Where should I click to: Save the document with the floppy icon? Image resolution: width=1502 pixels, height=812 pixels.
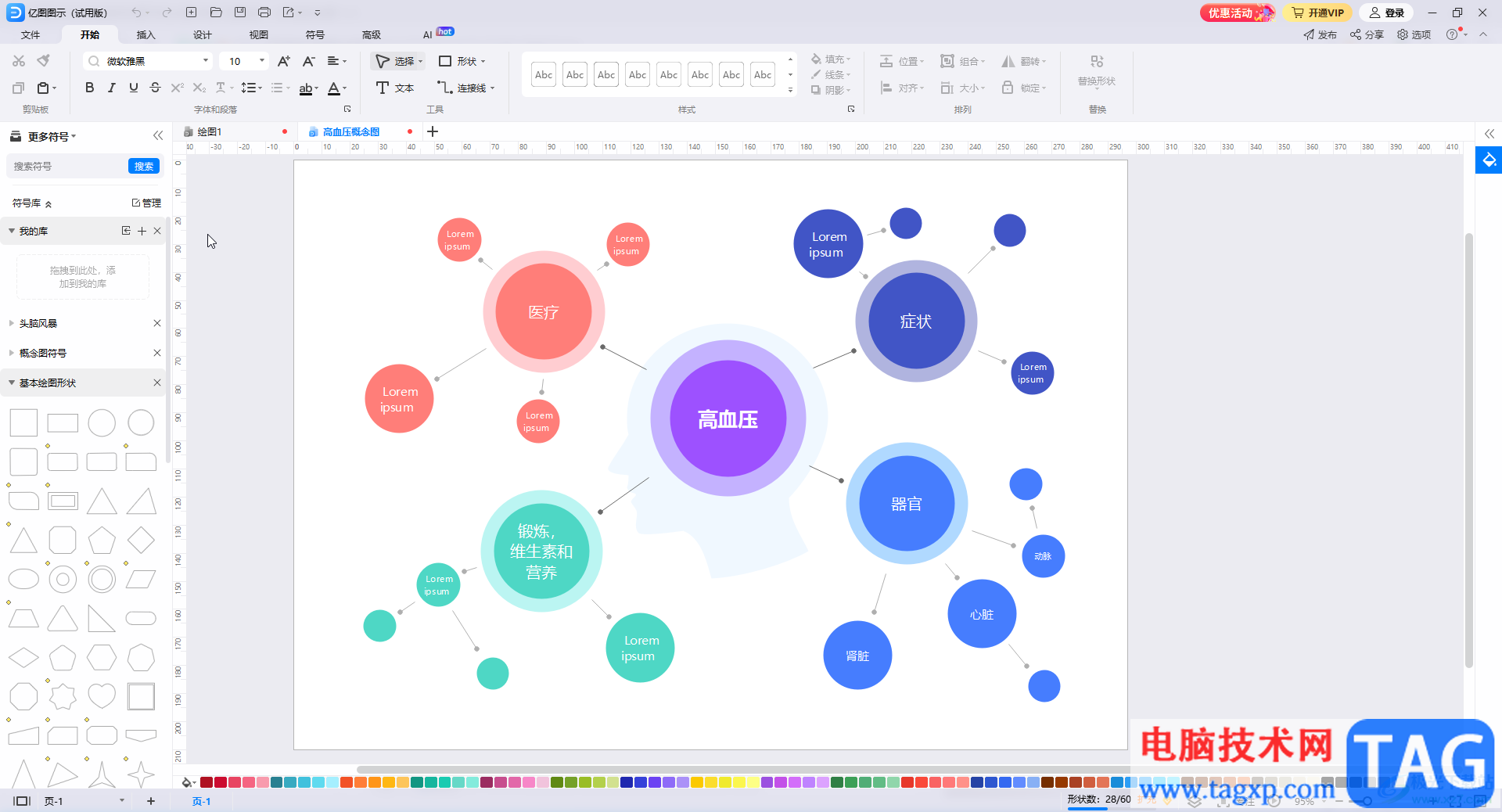tap(240, 13)
